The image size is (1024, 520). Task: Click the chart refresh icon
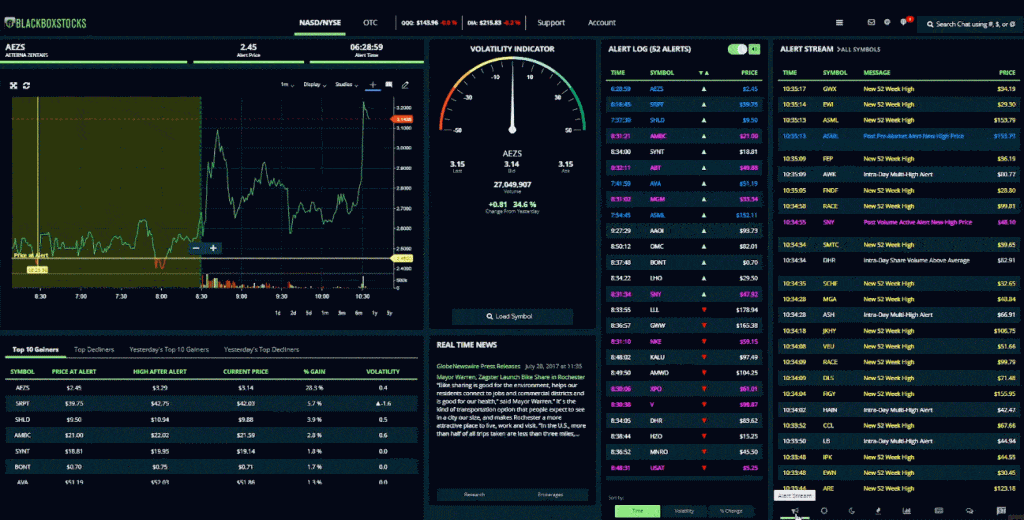point(27,86)
